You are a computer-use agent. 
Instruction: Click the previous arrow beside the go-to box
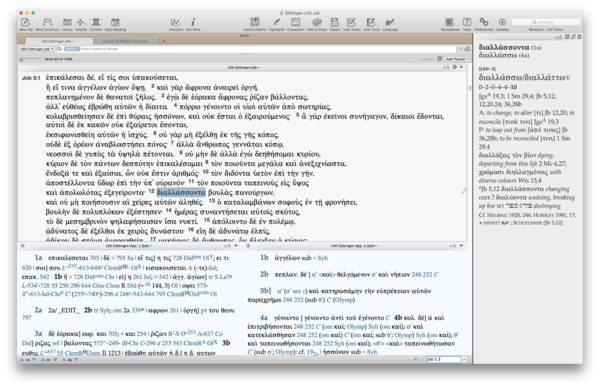pos(416,359)
